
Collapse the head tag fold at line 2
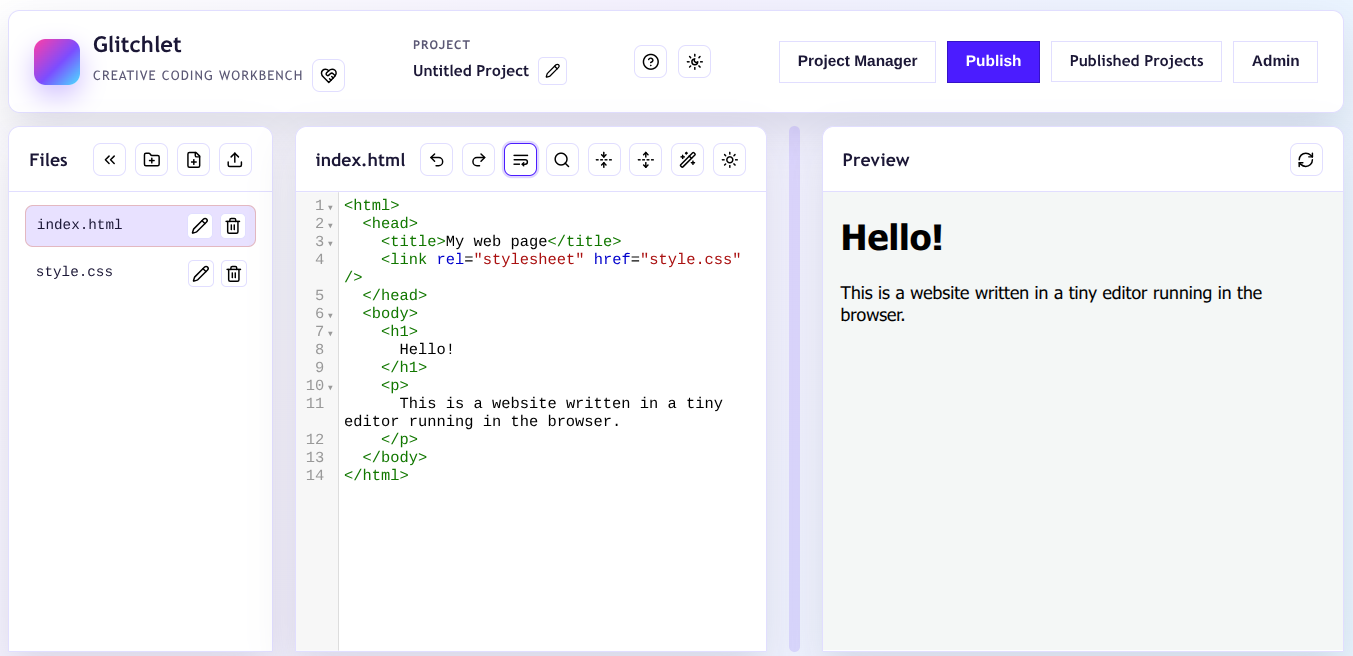pyautogui.click(x=331, y=225)
